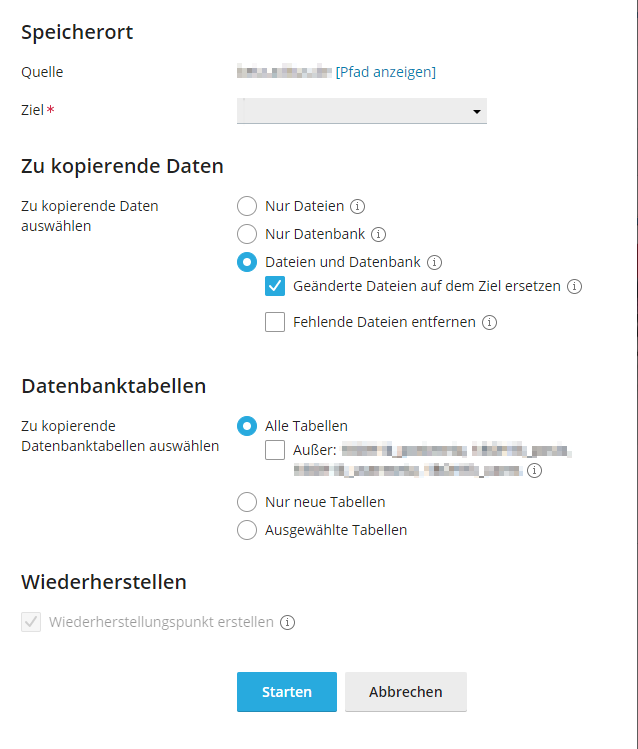Click info icon next to Nur Dateien
638x749 pixels.
[357, 206]
